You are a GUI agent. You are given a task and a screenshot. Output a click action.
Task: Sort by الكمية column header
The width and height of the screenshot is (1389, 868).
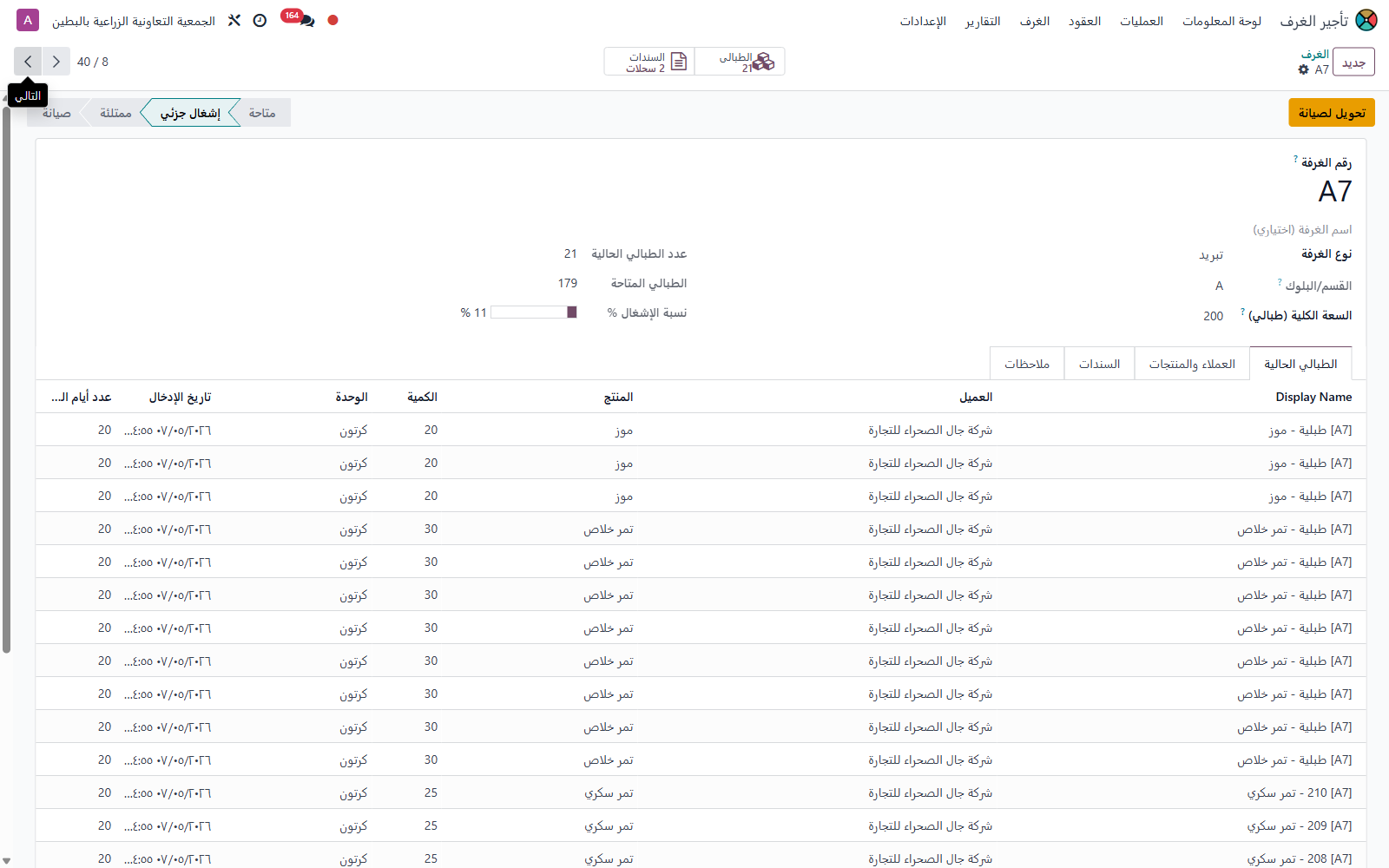click(x=422, y=397)
